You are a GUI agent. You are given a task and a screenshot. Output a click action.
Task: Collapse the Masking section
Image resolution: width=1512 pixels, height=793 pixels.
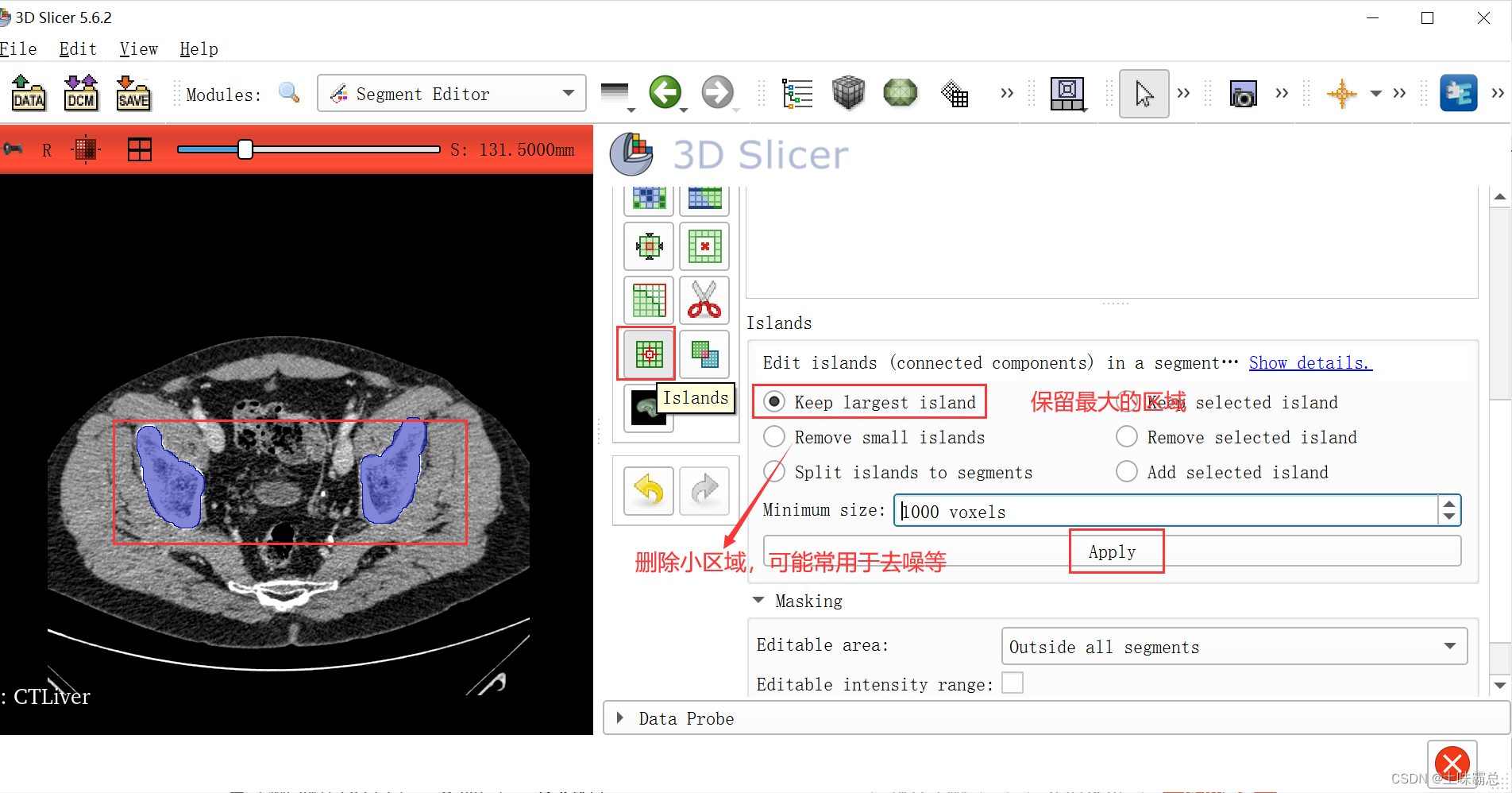[x=758, y=601]
